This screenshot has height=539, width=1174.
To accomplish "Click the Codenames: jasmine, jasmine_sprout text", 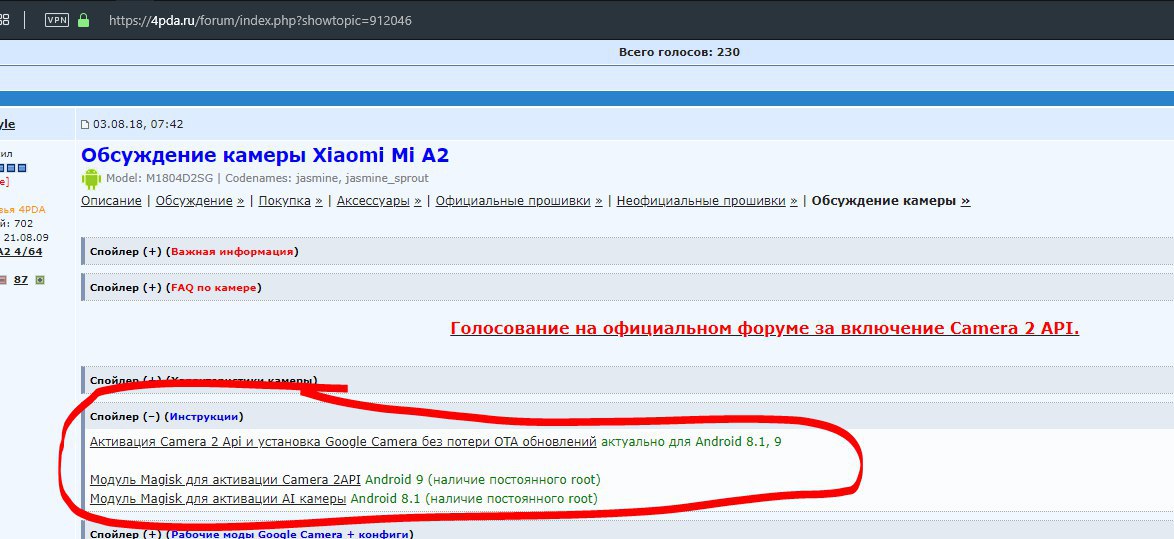I will tap(327, 178).
